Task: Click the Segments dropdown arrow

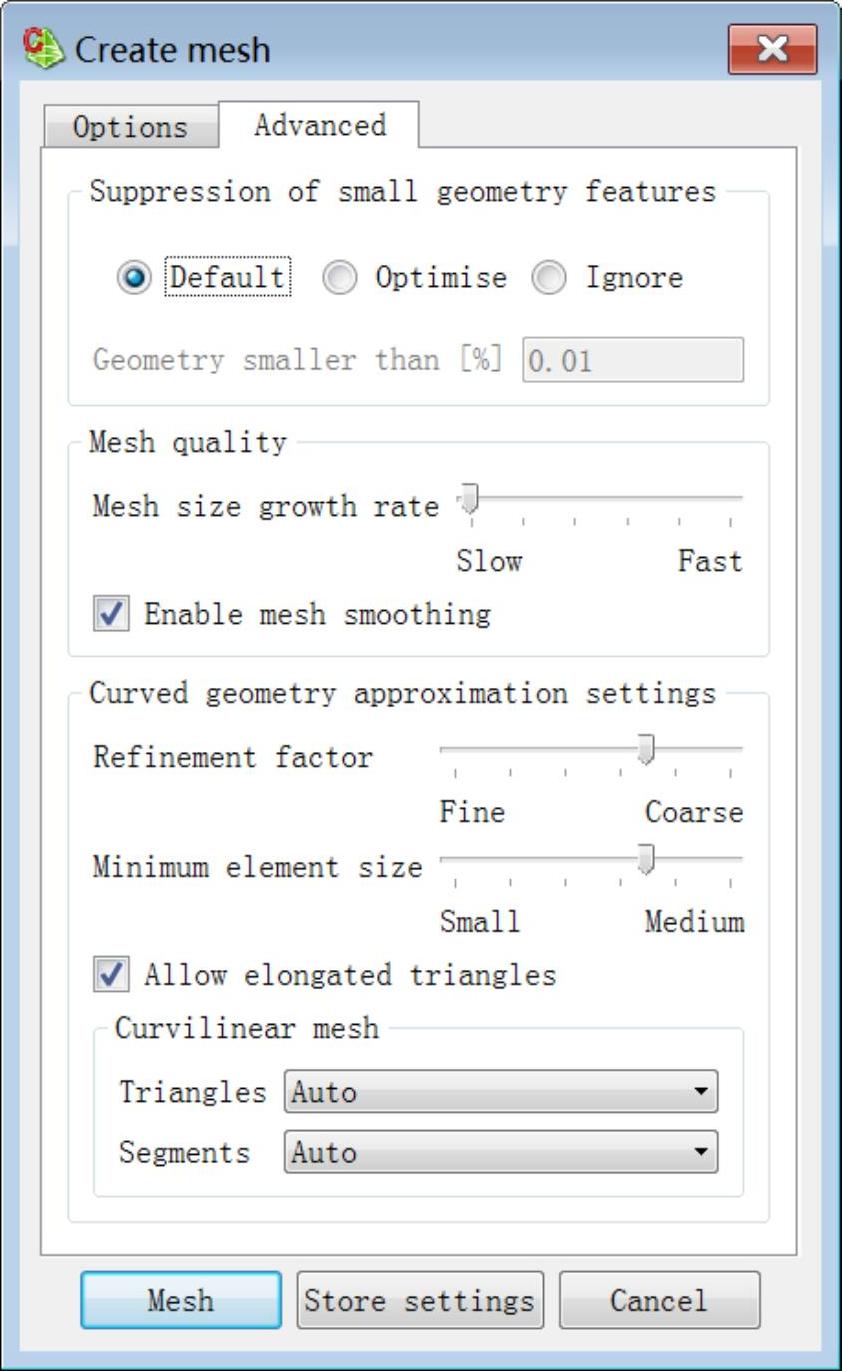Action: (x=702, y=1152)
